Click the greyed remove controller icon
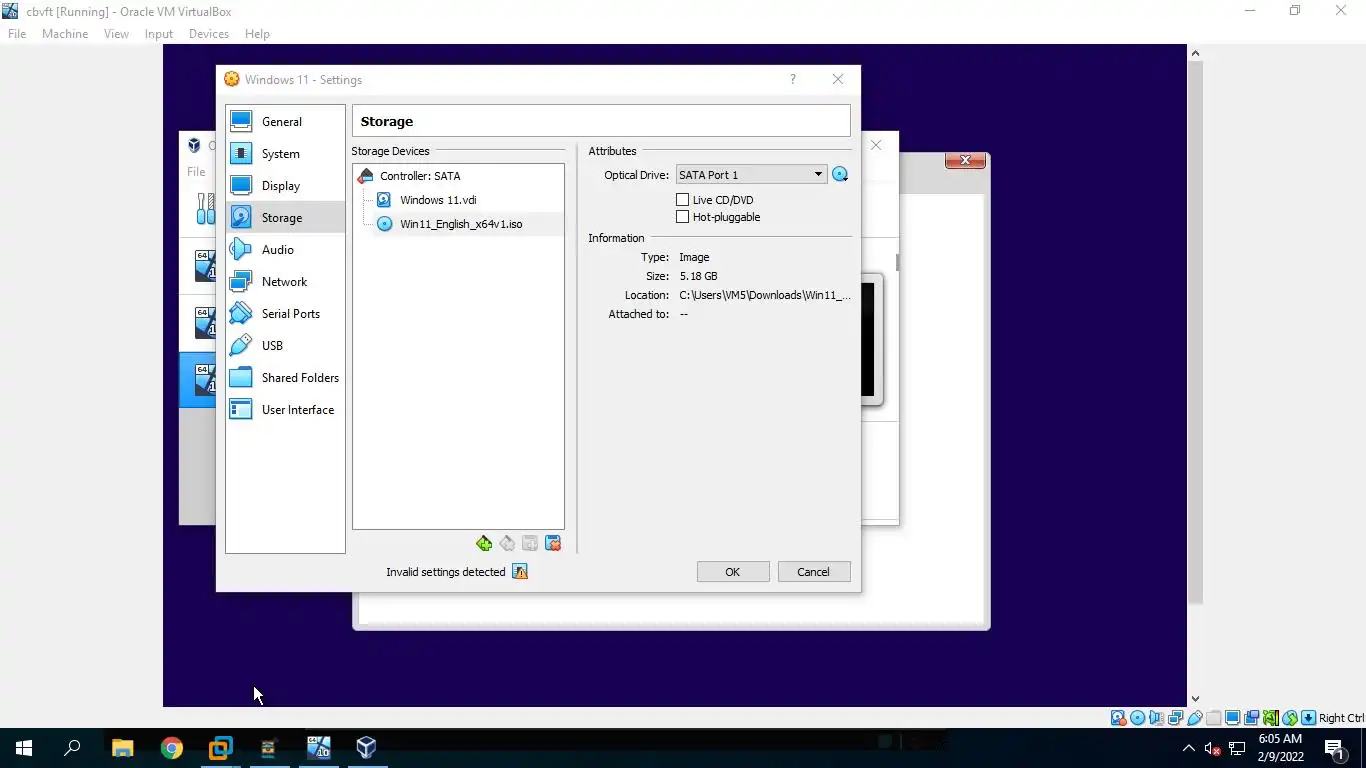 pos(507,543)
